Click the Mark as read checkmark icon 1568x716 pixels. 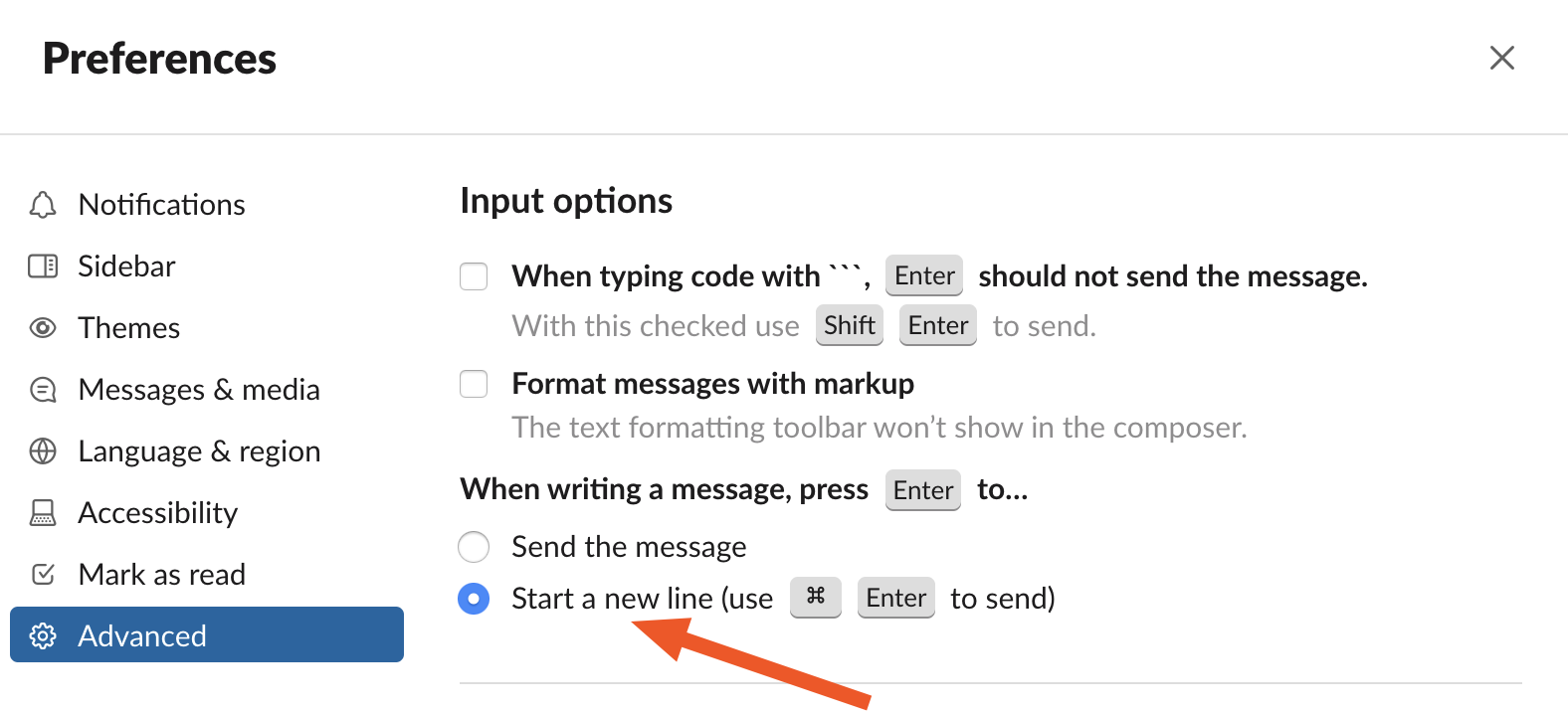43,574
